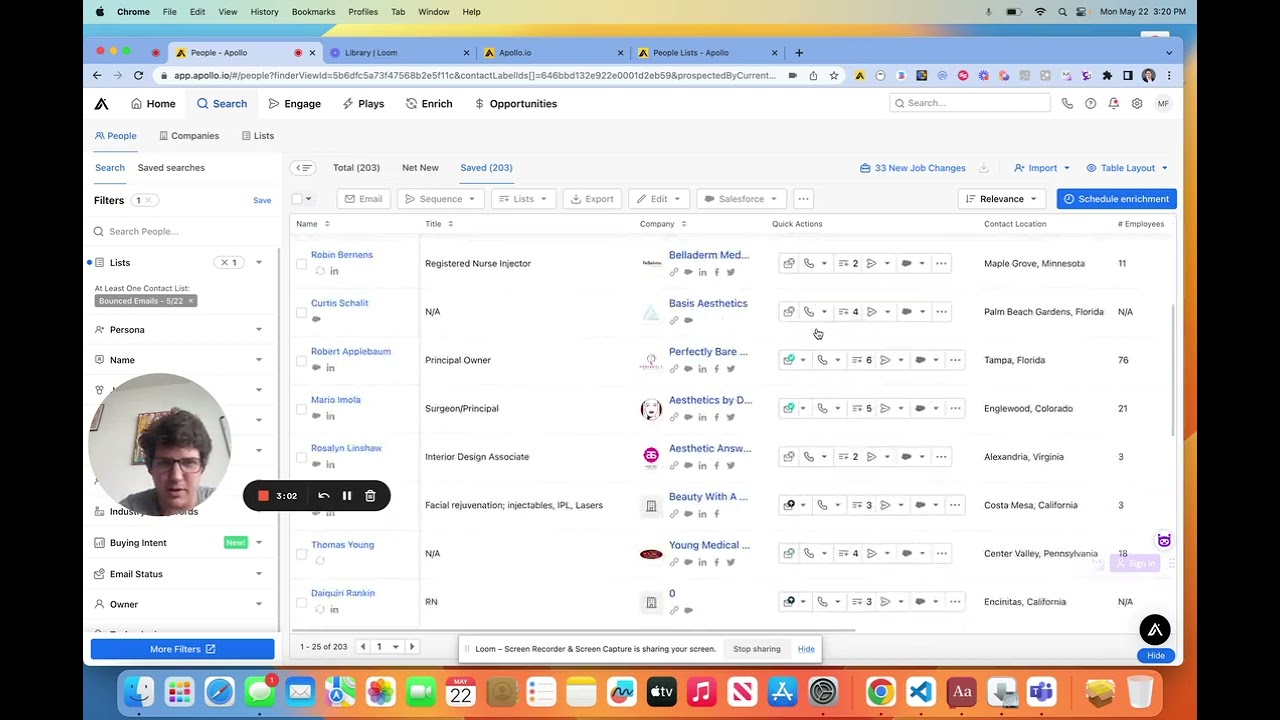Open the settings gear in Apollo header

pos(1137,104)
